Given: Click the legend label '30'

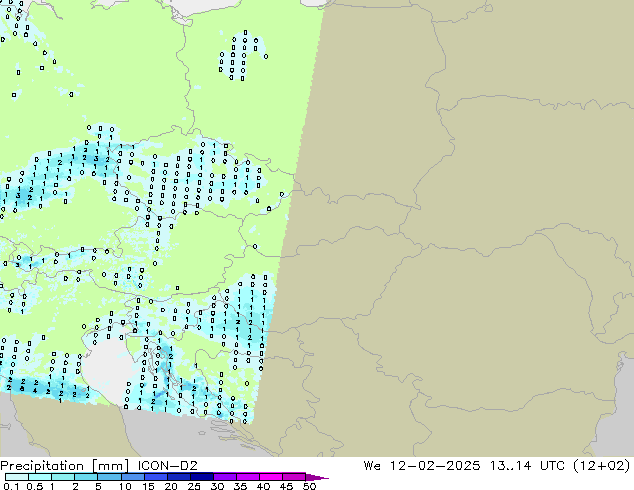Looking at the screenshot, I should [x=217, y=486].
